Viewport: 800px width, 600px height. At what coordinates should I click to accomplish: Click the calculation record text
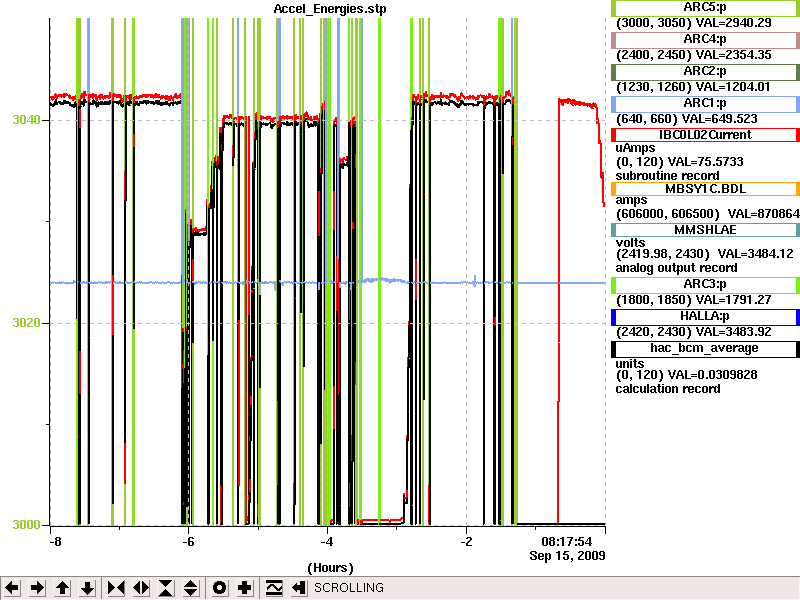tap(668, 389)
